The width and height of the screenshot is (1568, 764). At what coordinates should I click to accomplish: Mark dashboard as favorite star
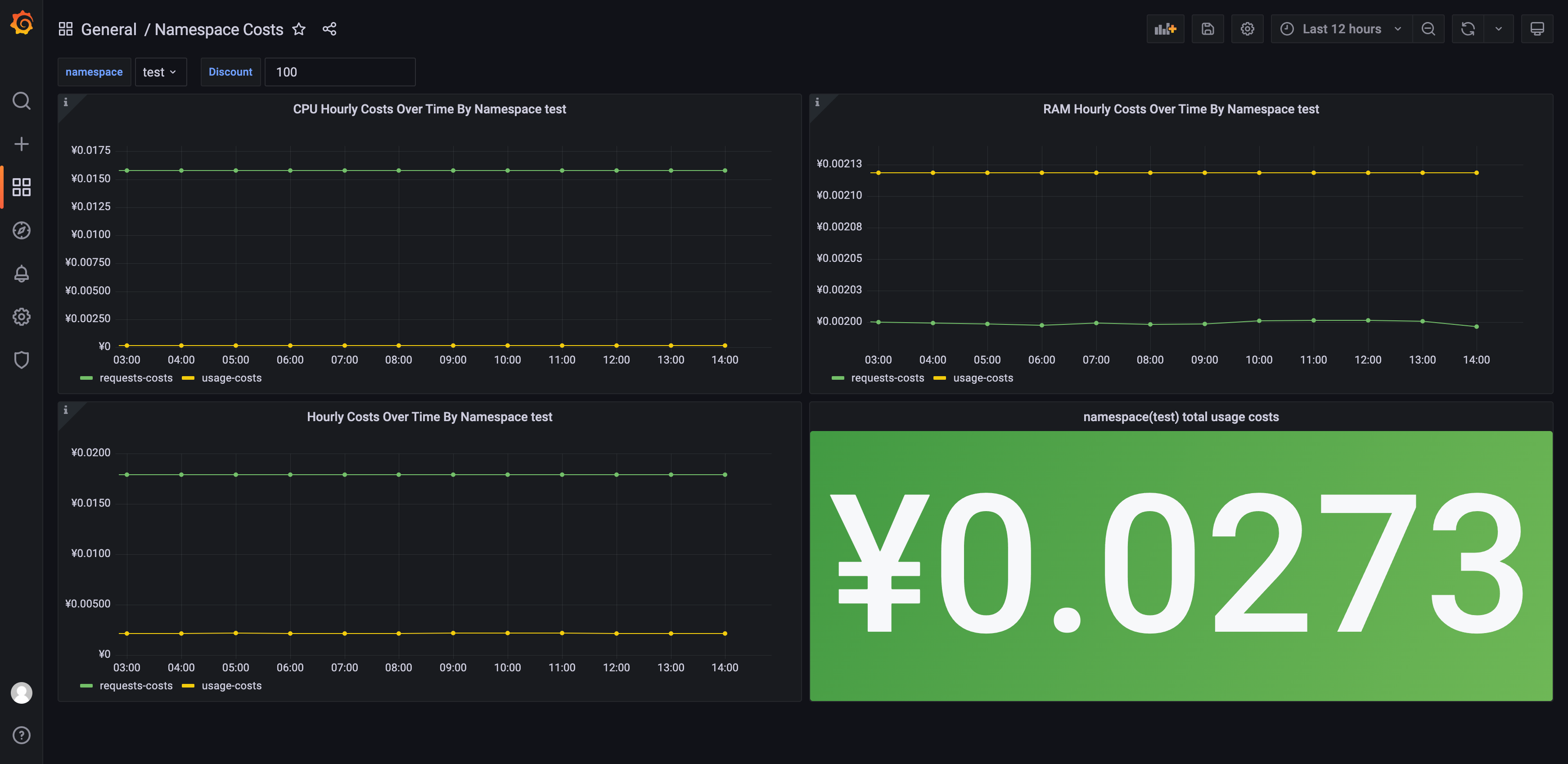tap(299, 29)
